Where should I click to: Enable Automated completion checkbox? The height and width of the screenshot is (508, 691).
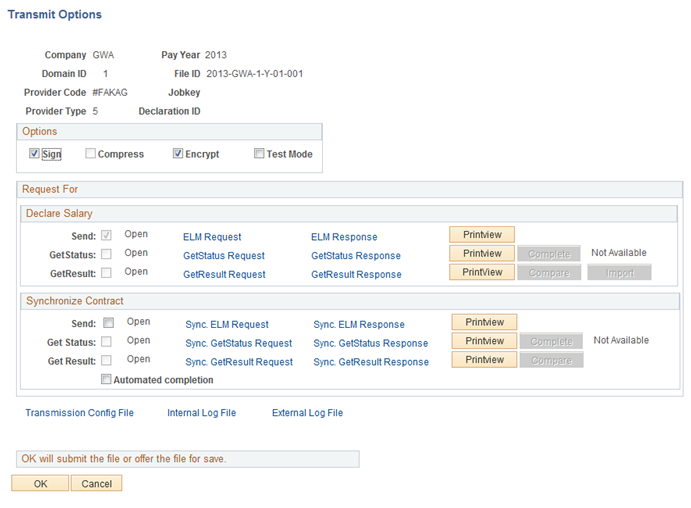(x=106, y=379)
